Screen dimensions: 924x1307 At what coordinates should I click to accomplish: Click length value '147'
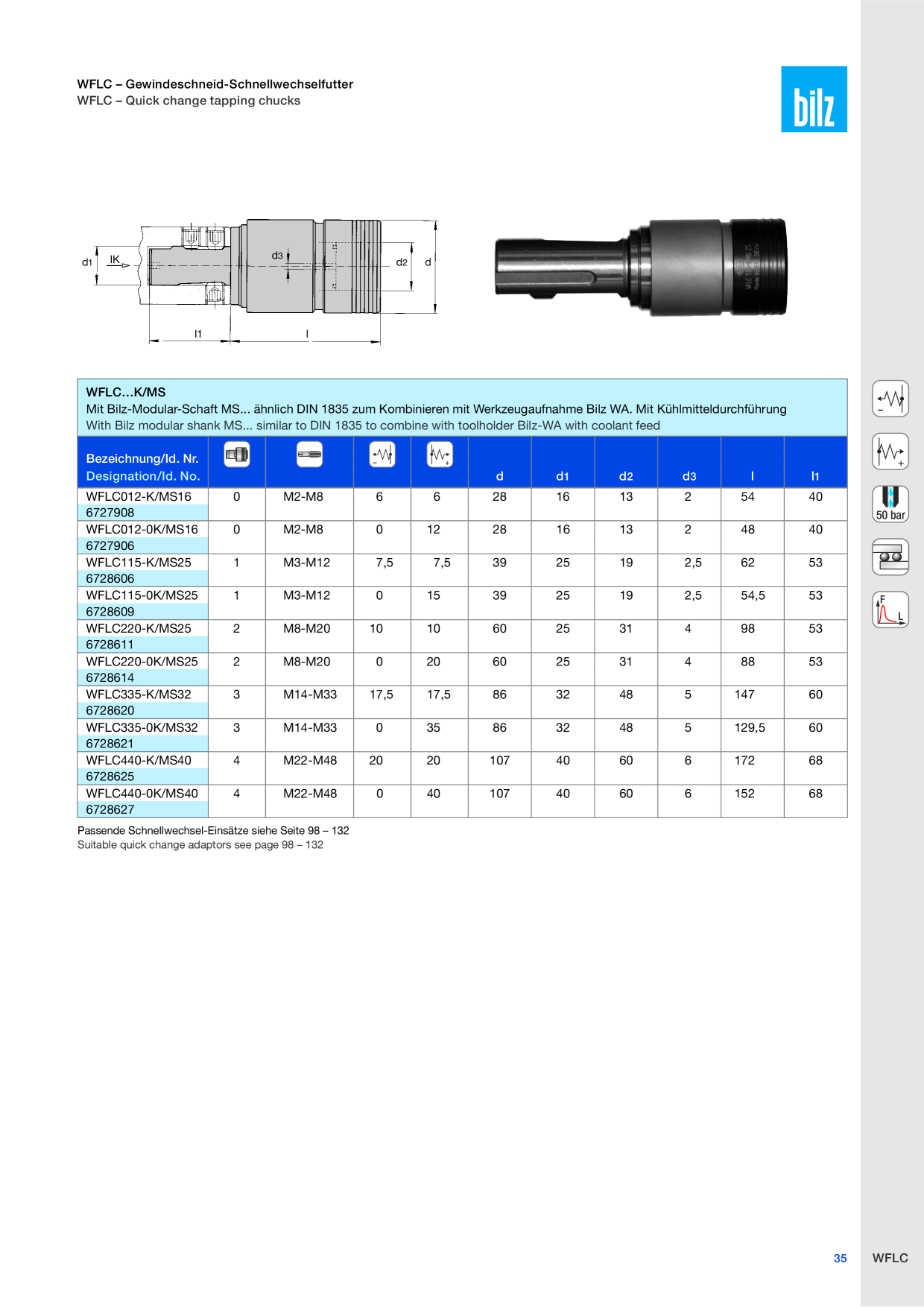click(744, 694)
